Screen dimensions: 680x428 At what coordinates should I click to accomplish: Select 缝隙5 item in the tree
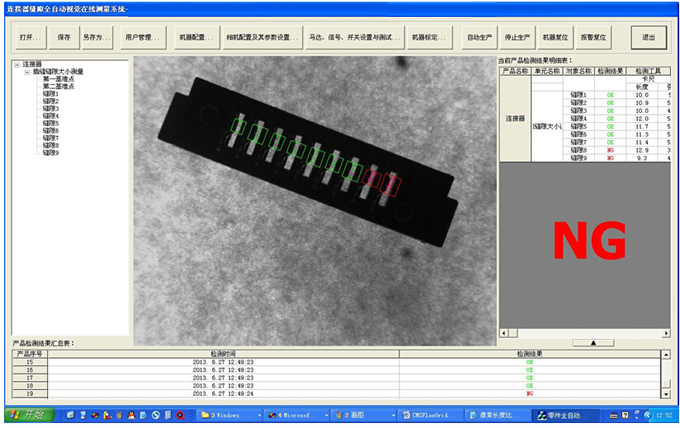pos(51,123)
